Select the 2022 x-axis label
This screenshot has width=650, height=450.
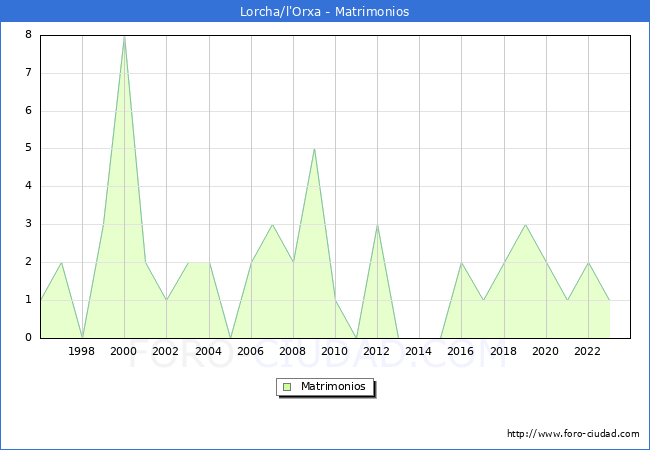[588, 351]
